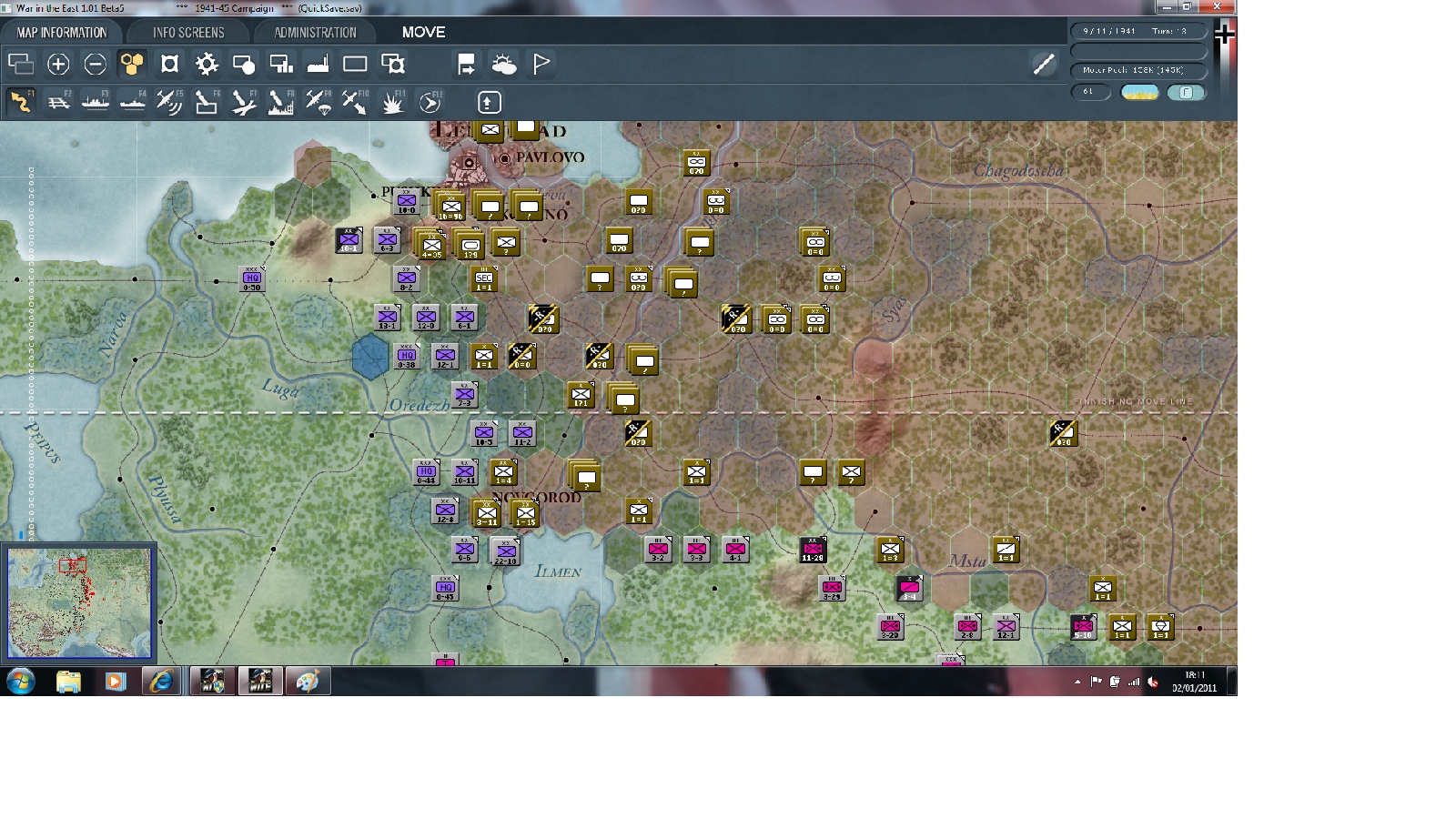1456x819 pixels.
Task: Zoom out the map with minus icon
Action: 96,64
